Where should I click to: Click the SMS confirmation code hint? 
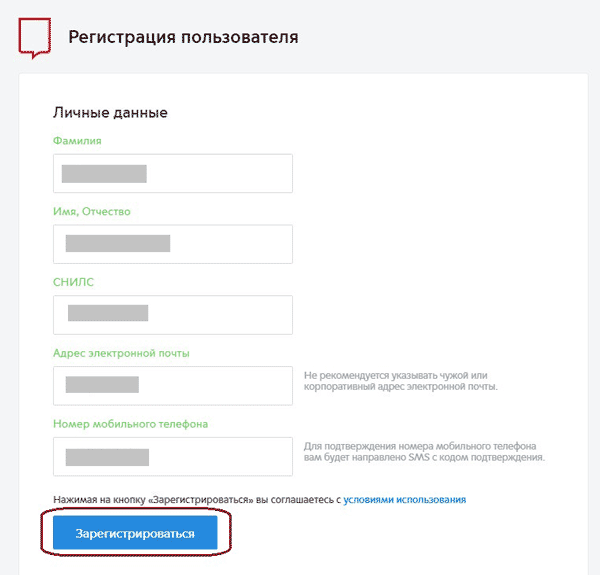tap(424, 451)
